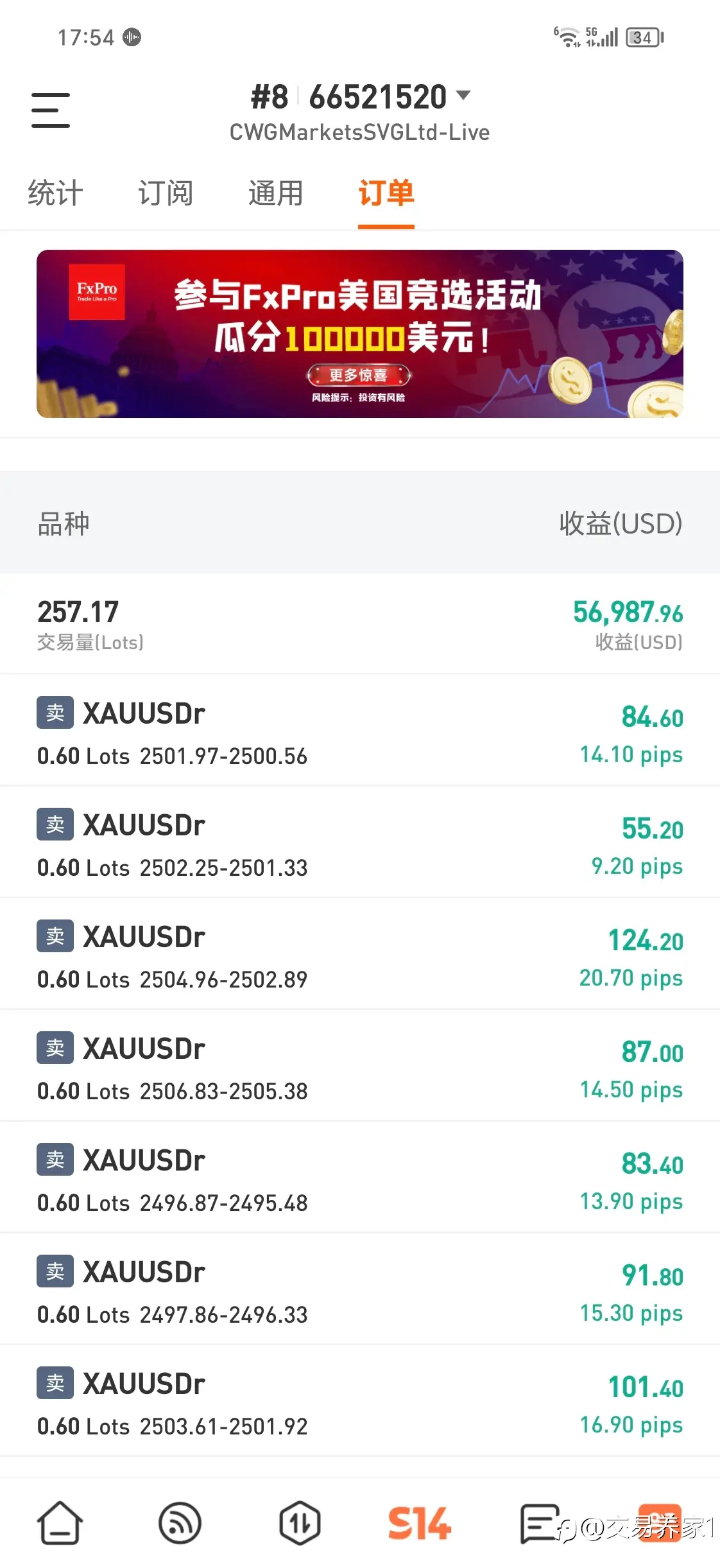
Task: Open order with 101.40 profit
Action: (360, 1400)
